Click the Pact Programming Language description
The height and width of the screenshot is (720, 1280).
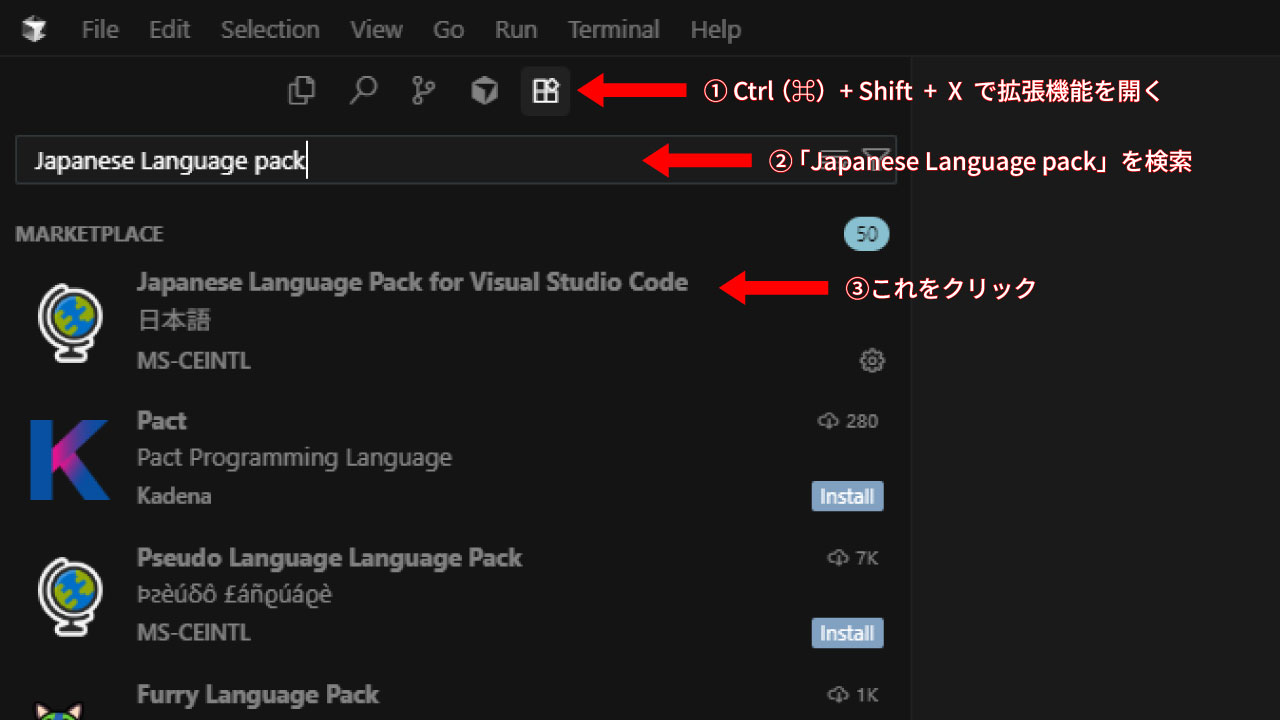click(x=294, y=458)
